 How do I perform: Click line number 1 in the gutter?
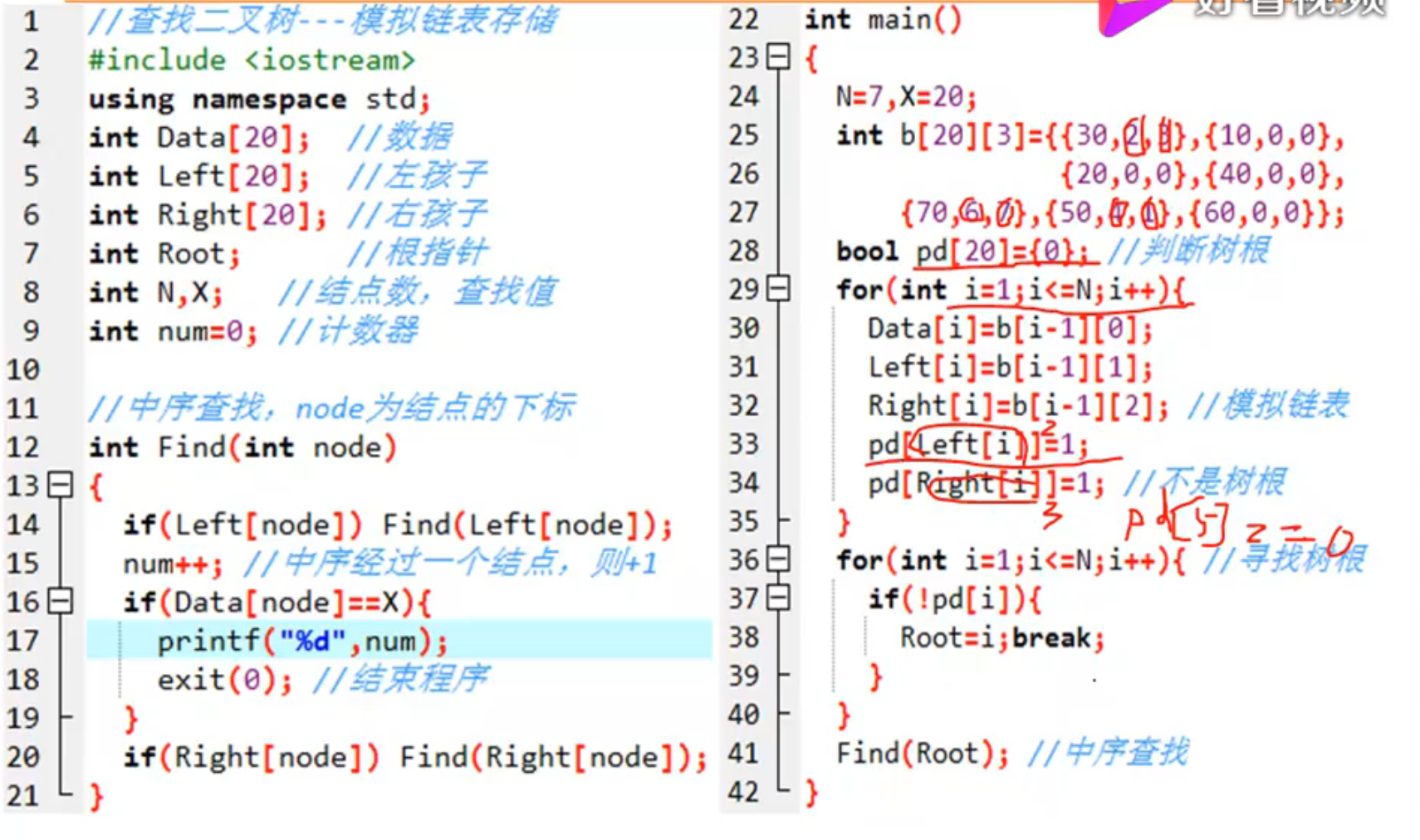click(31, 22)
